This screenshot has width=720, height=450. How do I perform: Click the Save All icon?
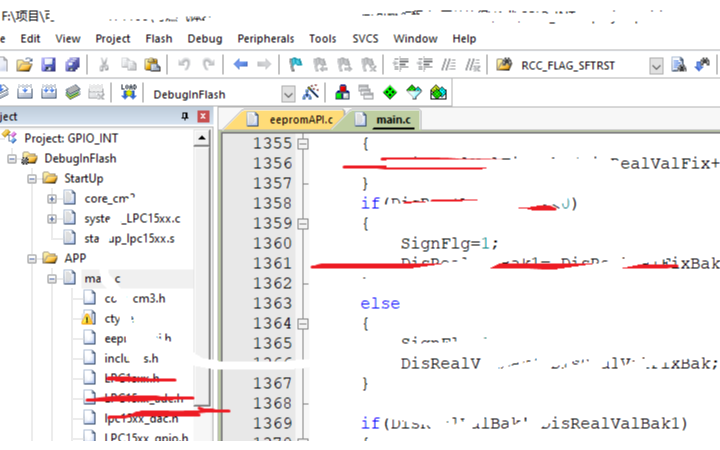(72, 65)
